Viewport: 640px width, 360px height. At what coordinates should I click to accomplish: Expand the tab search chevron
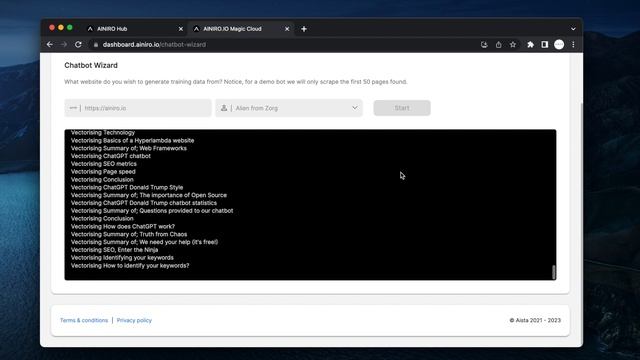573,29
